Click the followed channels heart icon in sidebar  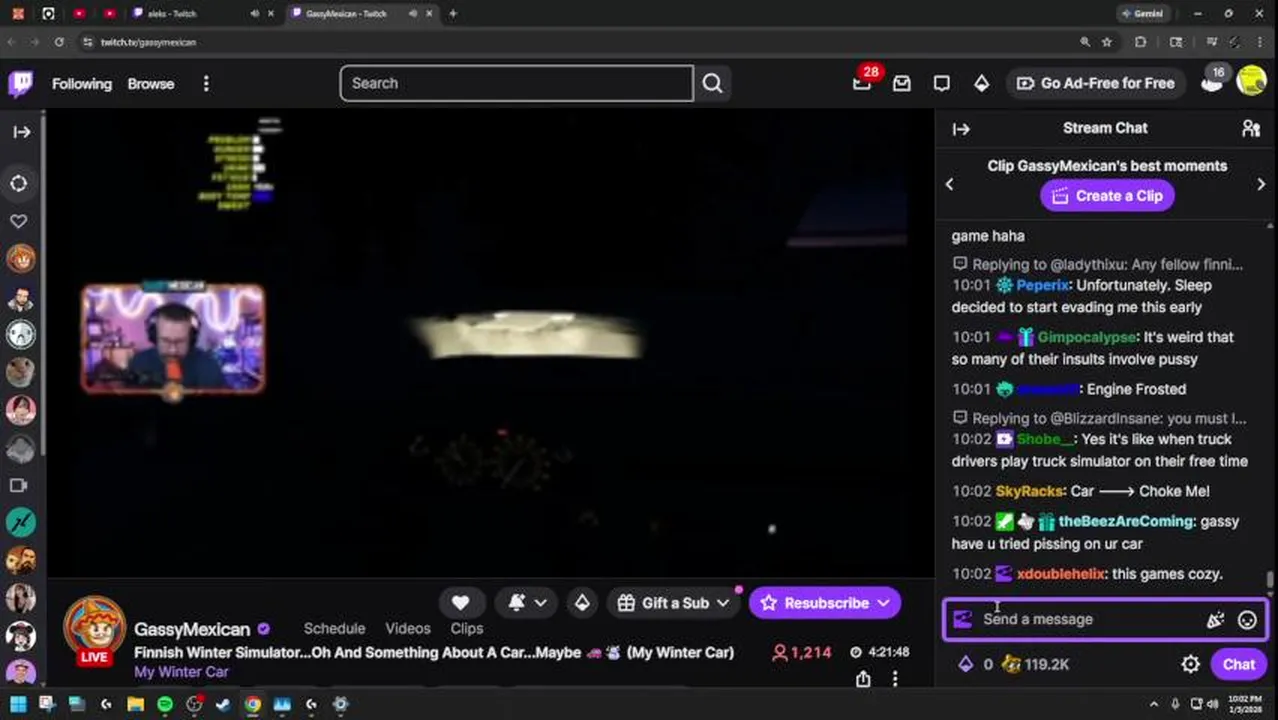[x=20, y=221]
